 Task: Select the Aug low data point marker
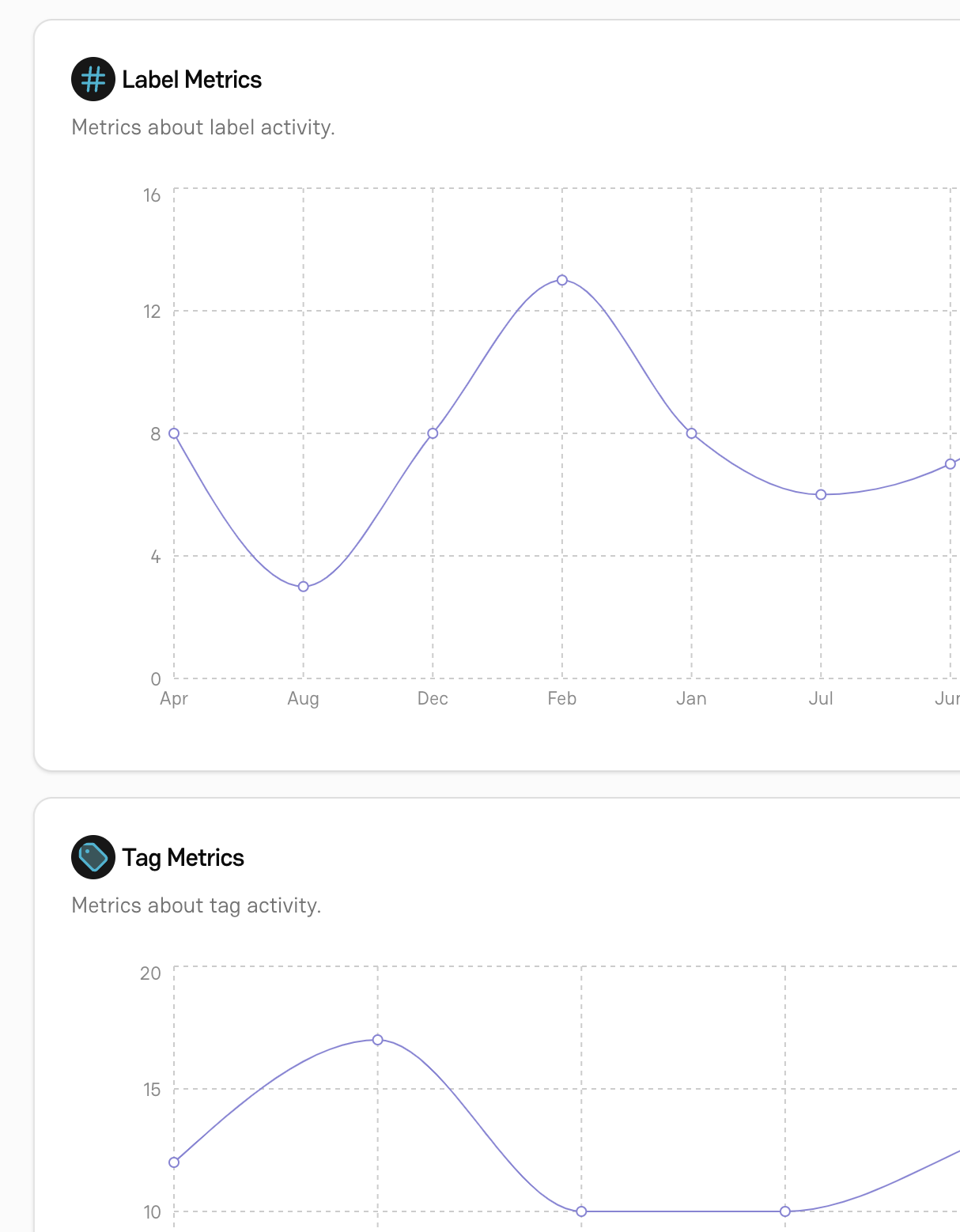pyautogui.click(x=304, y=587)
